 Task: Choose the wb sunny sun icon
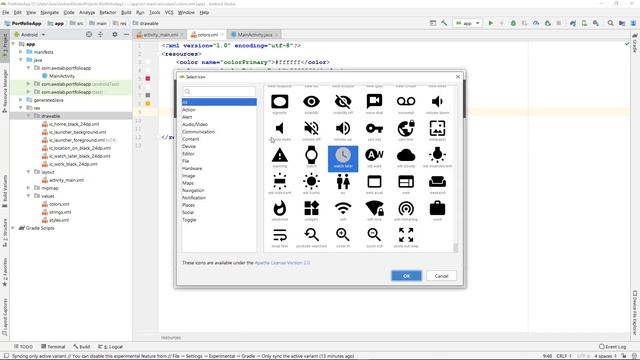click(311, 182)
